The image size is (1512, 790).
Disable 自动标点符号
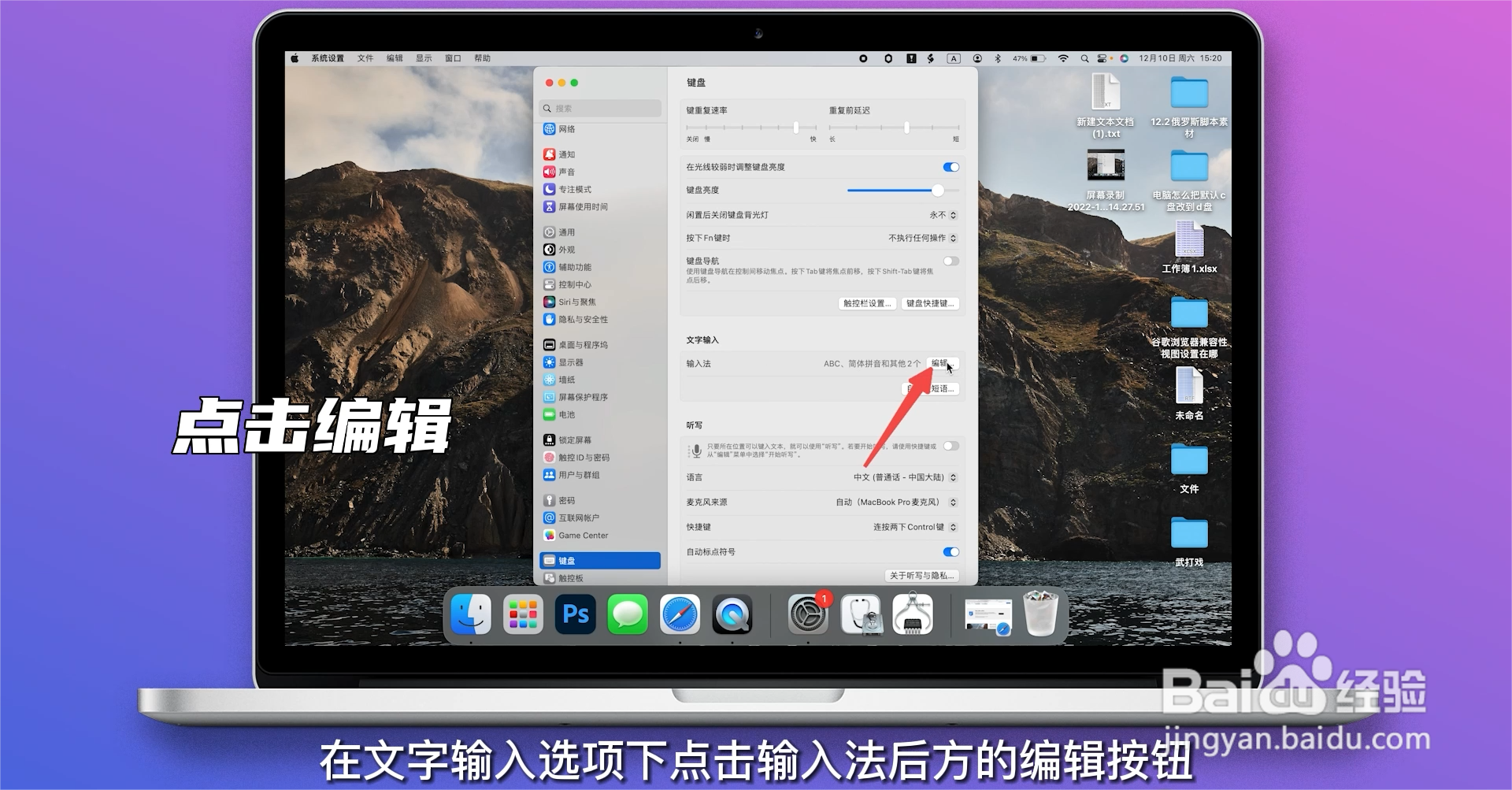click(951, 551)
